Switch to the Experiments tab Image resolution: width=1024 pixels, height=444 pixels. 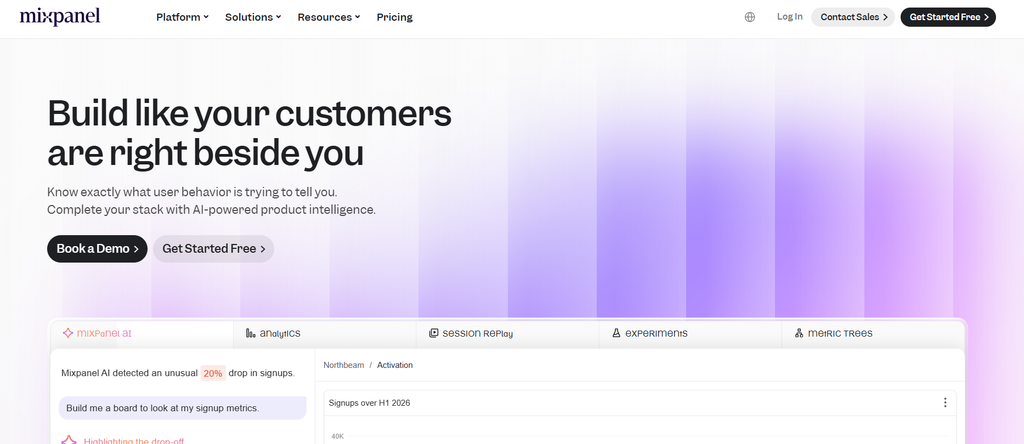tap(690, 333)
